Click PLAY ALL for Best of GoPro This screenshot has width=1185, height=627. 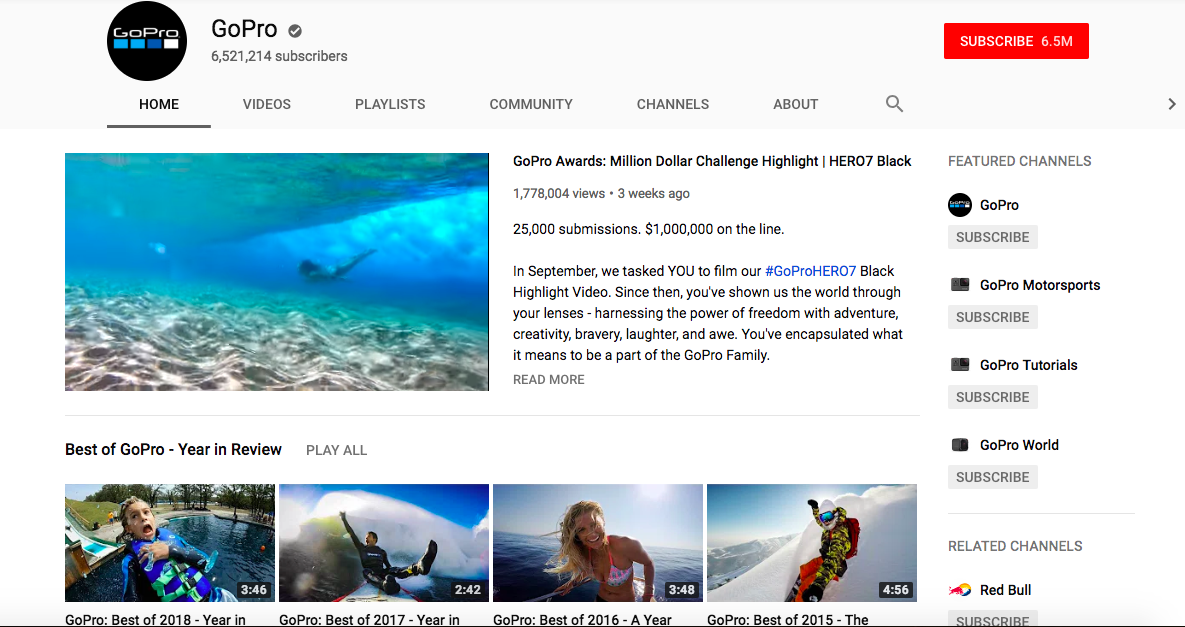pyautogui.click(x=336, y=450)
